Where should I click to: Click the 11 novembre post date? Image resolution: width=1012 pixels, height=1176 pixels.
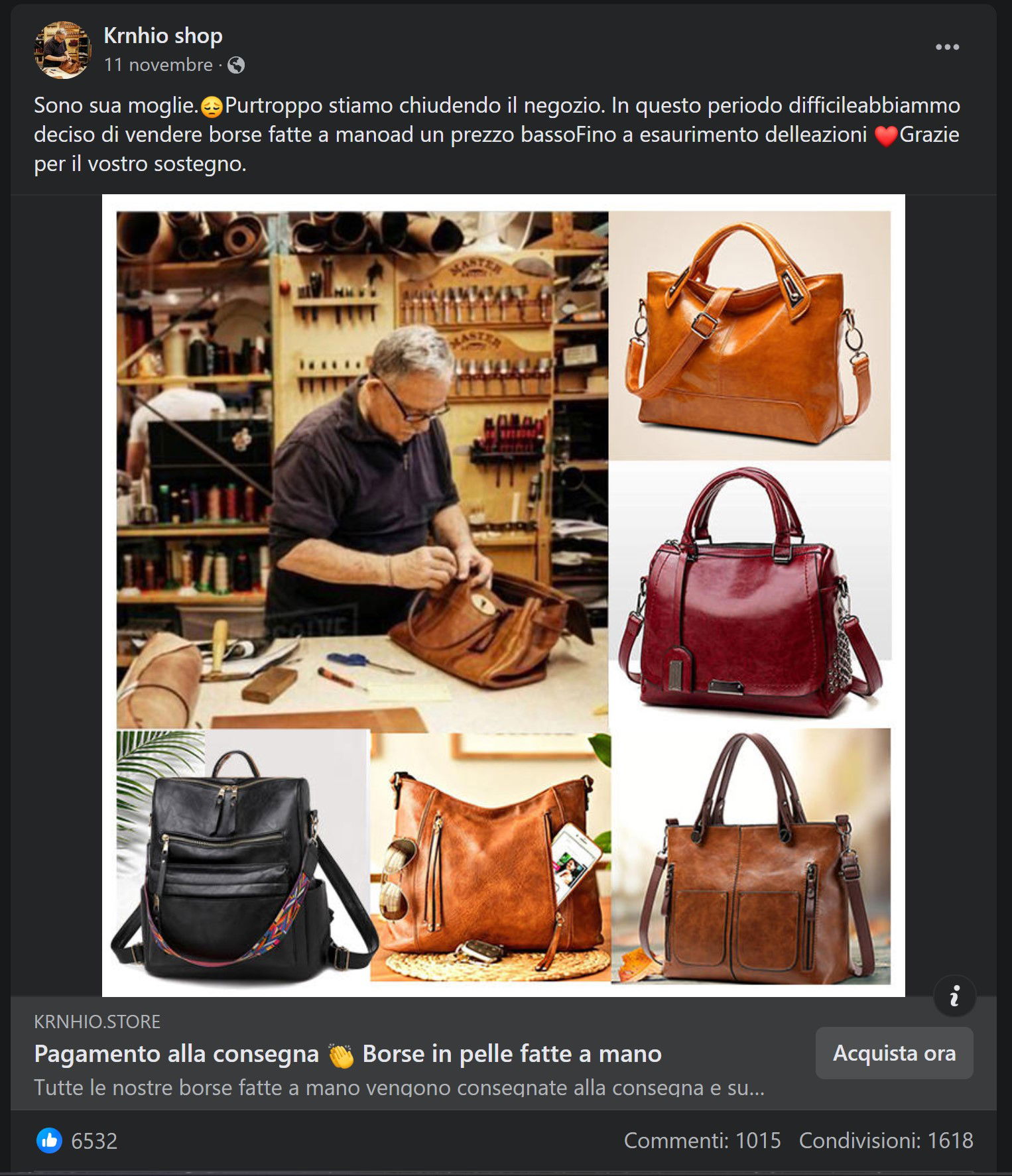point(158,65)
